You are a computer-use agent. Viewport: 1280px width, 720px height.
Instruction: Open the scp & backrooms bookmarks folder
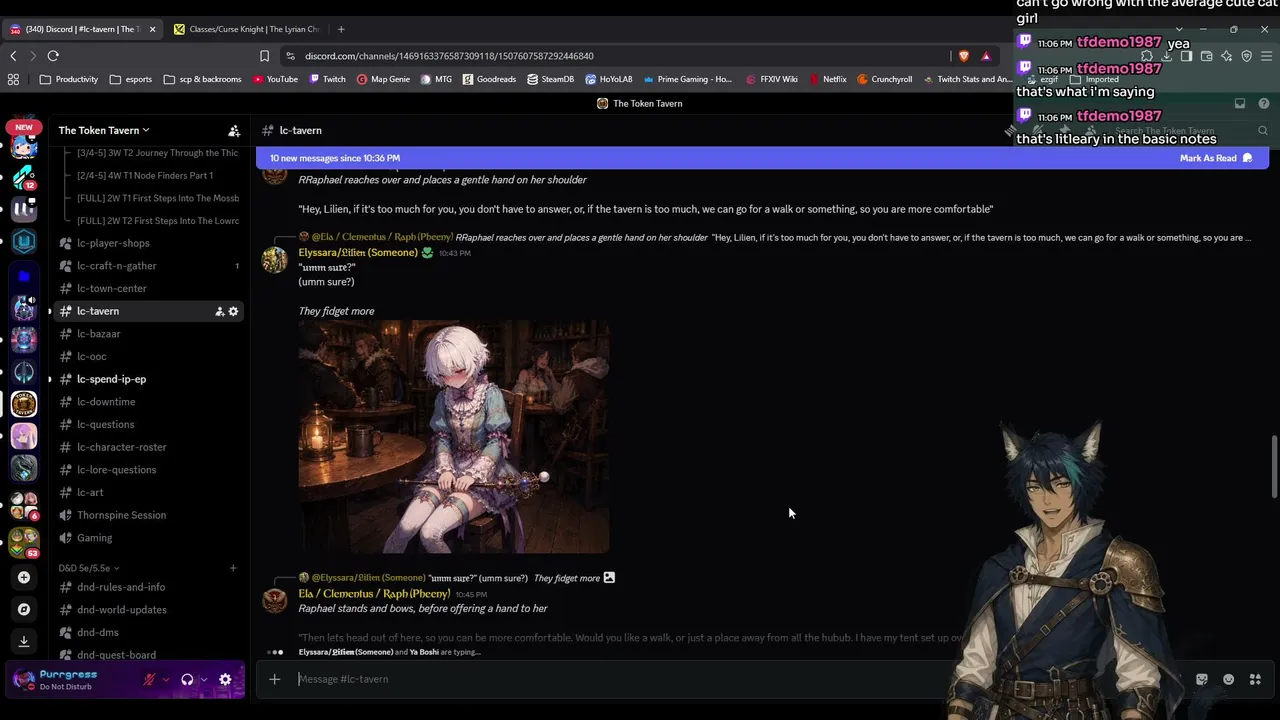click(202, 79)
